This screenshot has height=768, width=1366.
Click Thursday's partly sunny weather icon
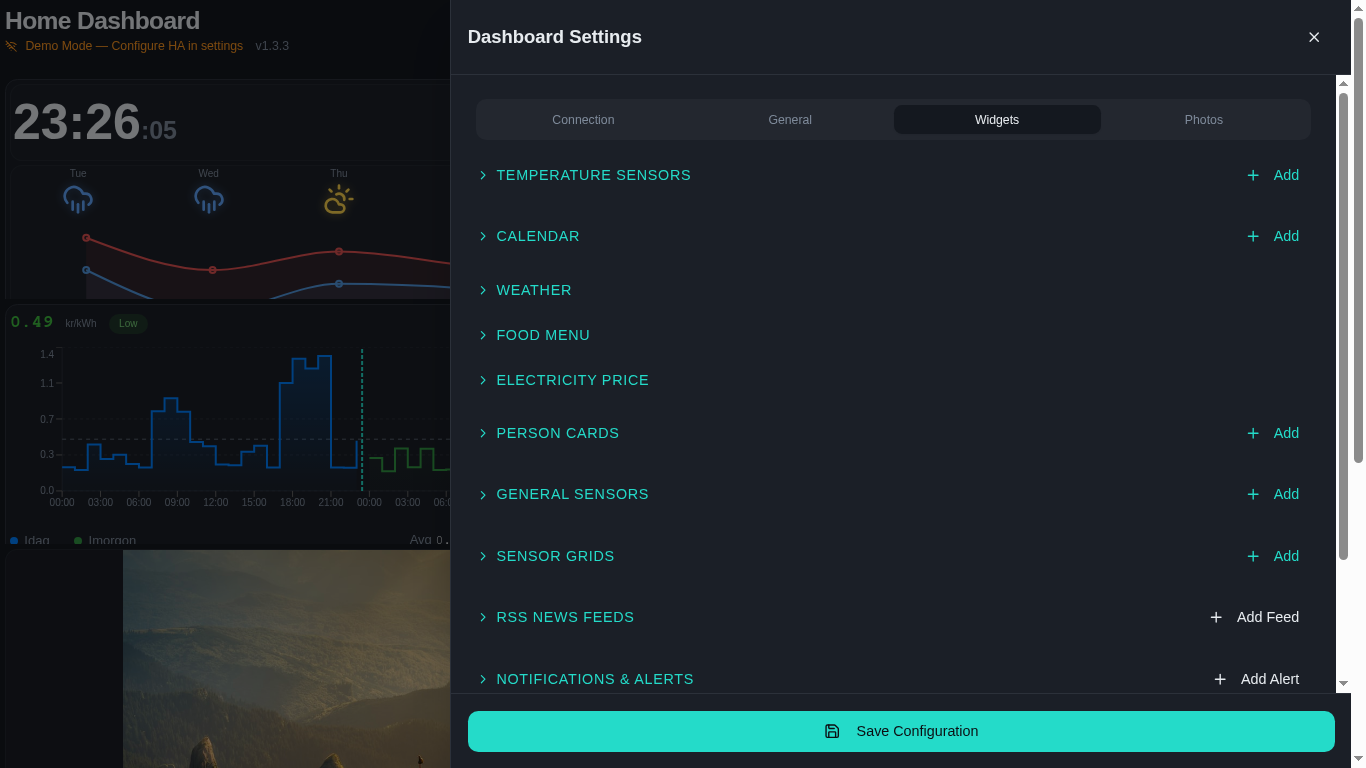tap(339, 199)
